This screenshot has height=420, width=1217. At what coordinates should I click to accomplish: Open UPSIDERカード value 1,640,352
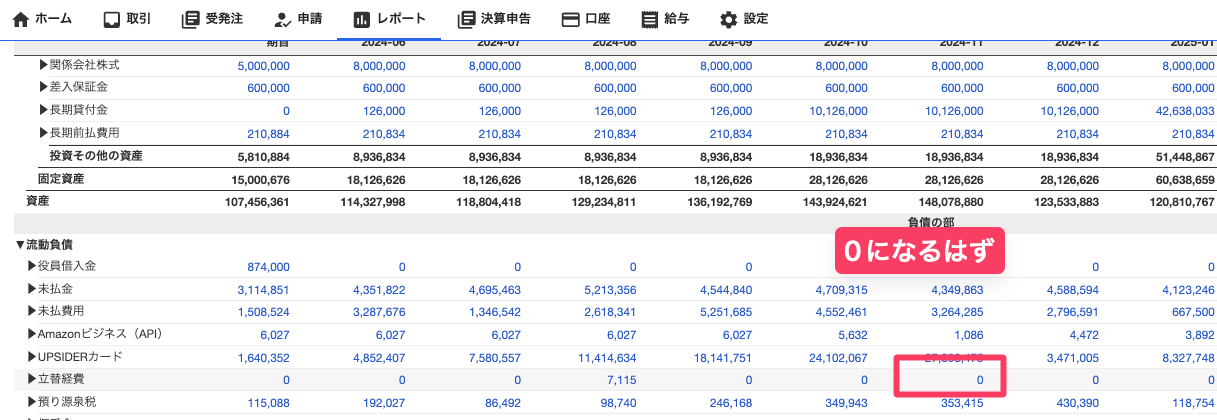click(x=264, y=358)
